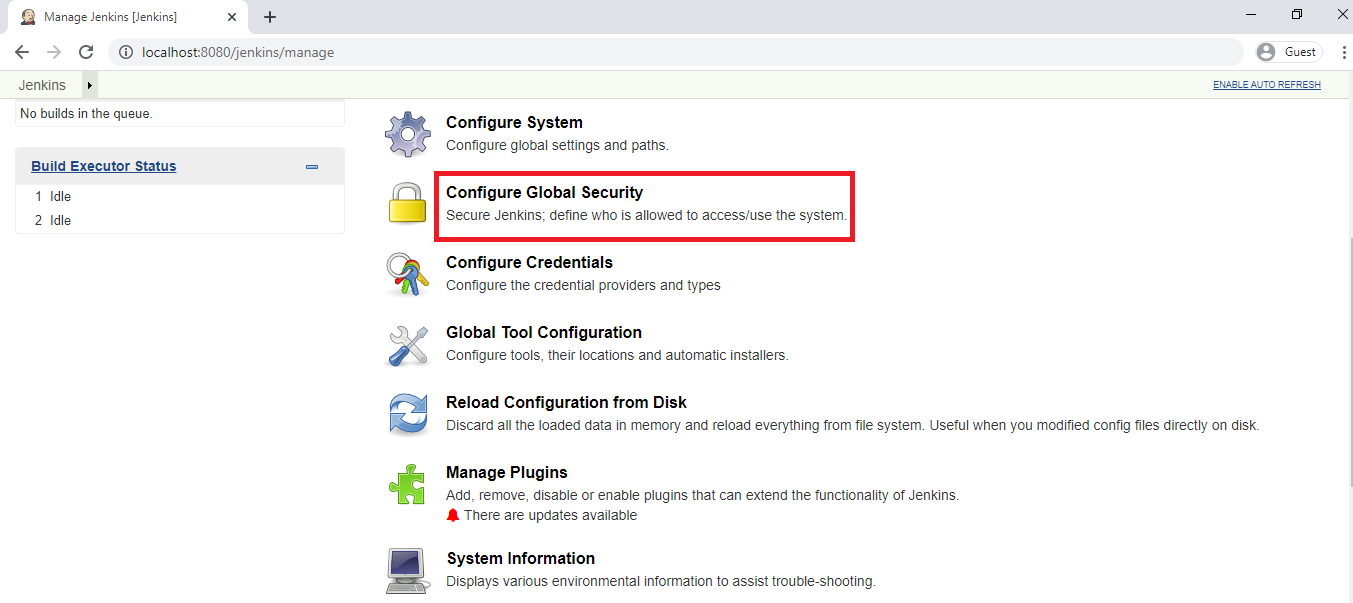Click the System Information computer icon
Viewport: 1353px width, 603px height.
click(x=408, y=570)
